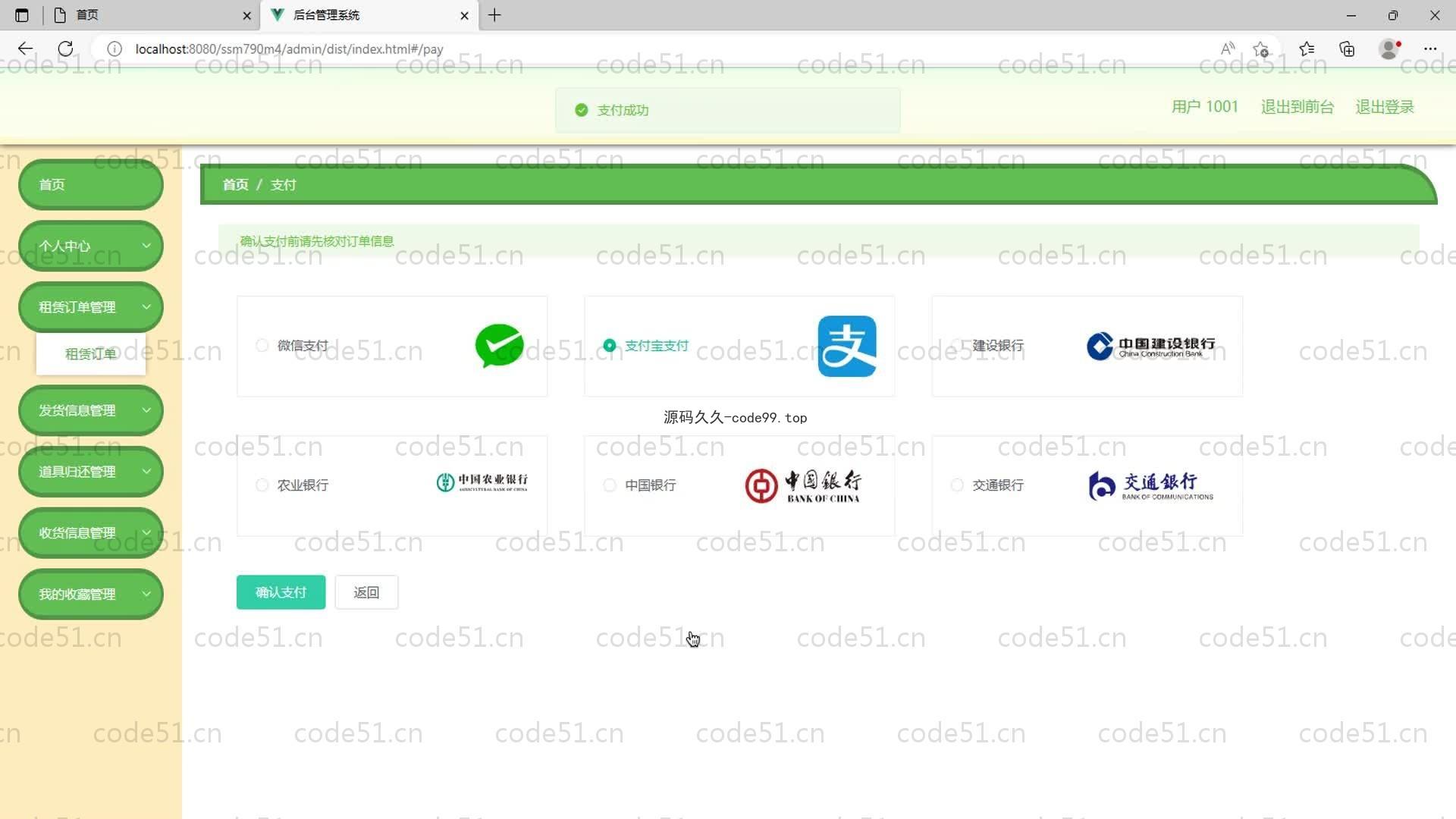Select the 支付宝支付 radio button
Viewport: 1456px width, 819px height.
pos(610,346)
